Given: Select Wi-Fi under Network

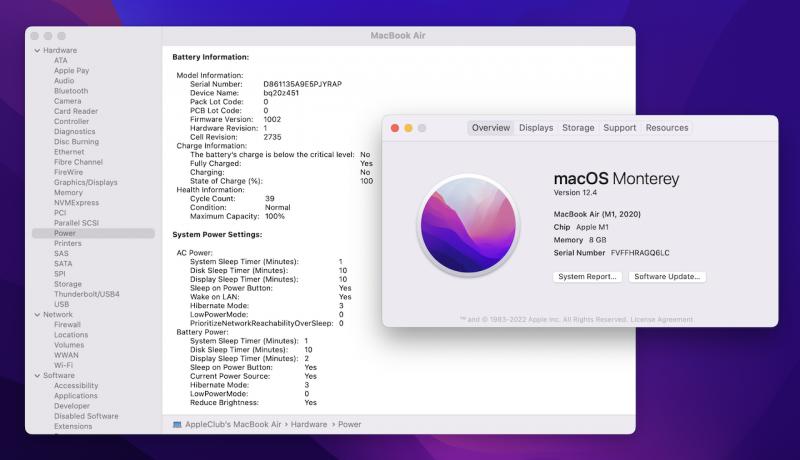Looking at the screenshot, I should pos(63,365).
